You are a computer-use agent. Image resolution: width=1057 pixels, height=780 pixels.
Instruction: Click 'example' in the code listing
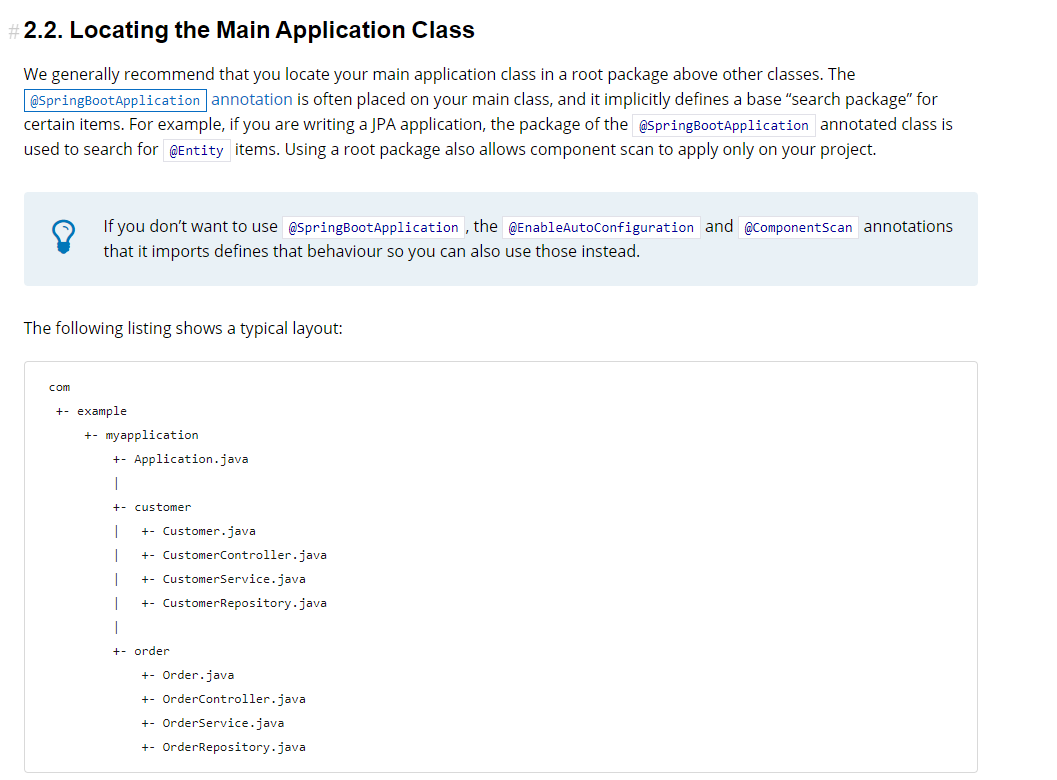click(102, 411)
